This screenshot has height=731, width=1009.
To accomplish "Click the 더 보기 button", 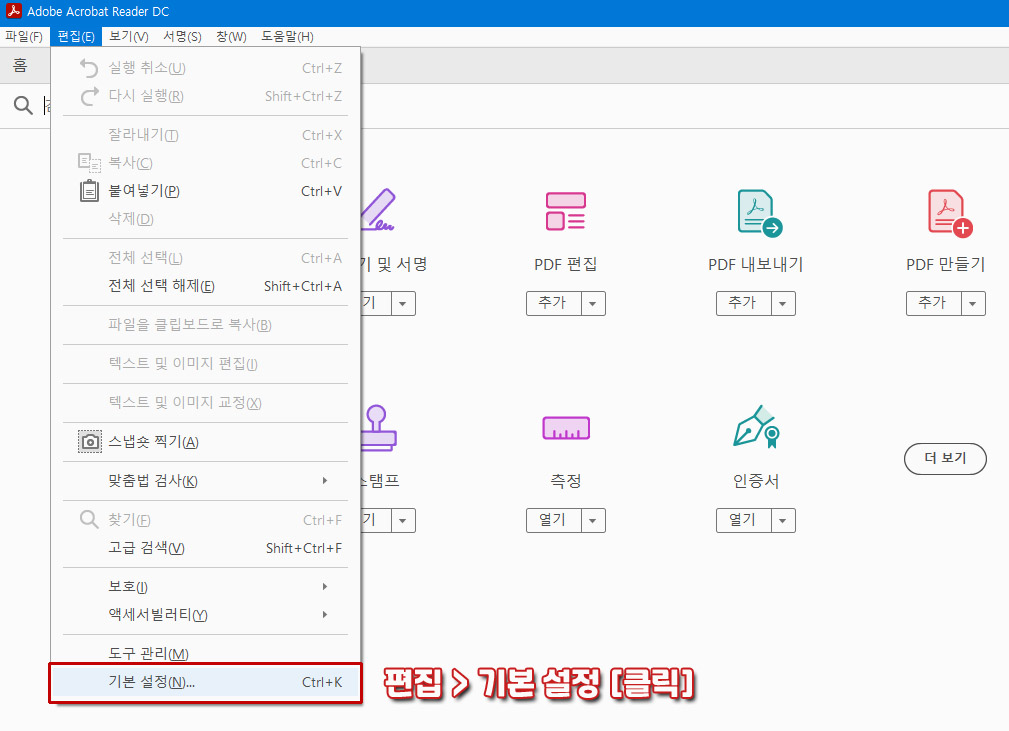I will (x=945, y=458).
